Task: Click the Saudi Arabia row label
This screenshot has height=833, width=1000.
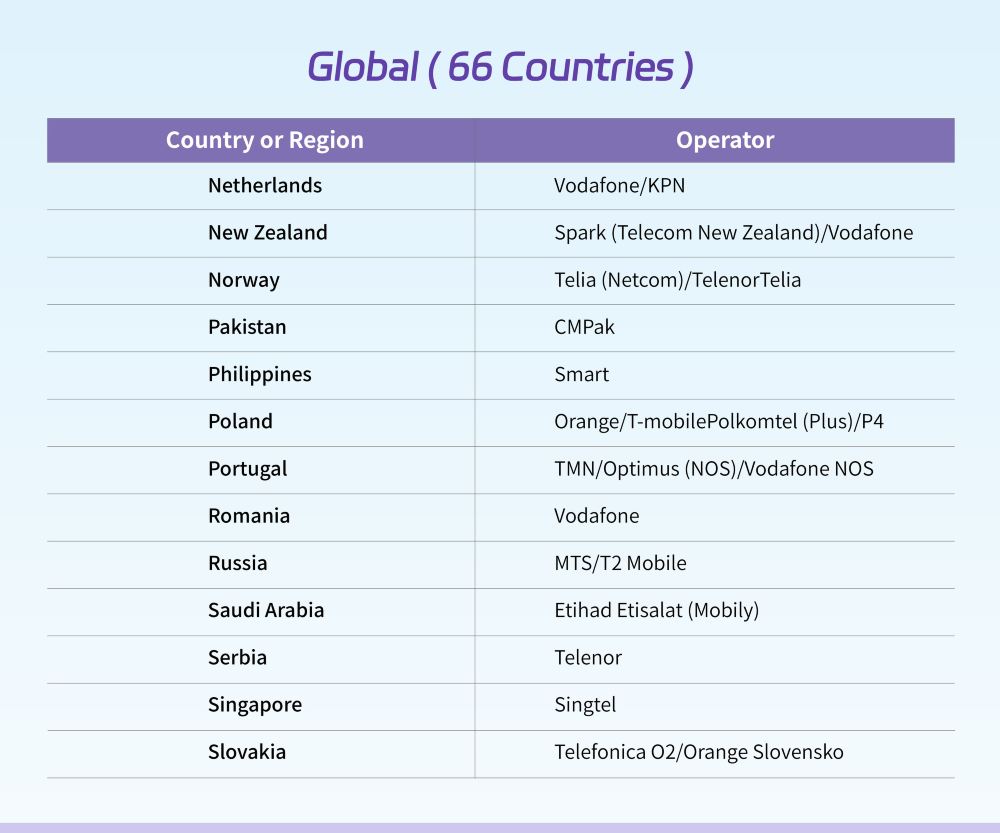Action: click(267, 610)
